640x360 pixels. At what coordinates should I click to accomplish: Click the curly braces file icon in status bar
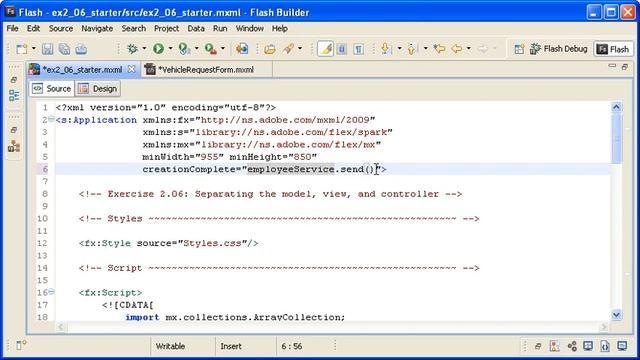(x=605, y=346)
